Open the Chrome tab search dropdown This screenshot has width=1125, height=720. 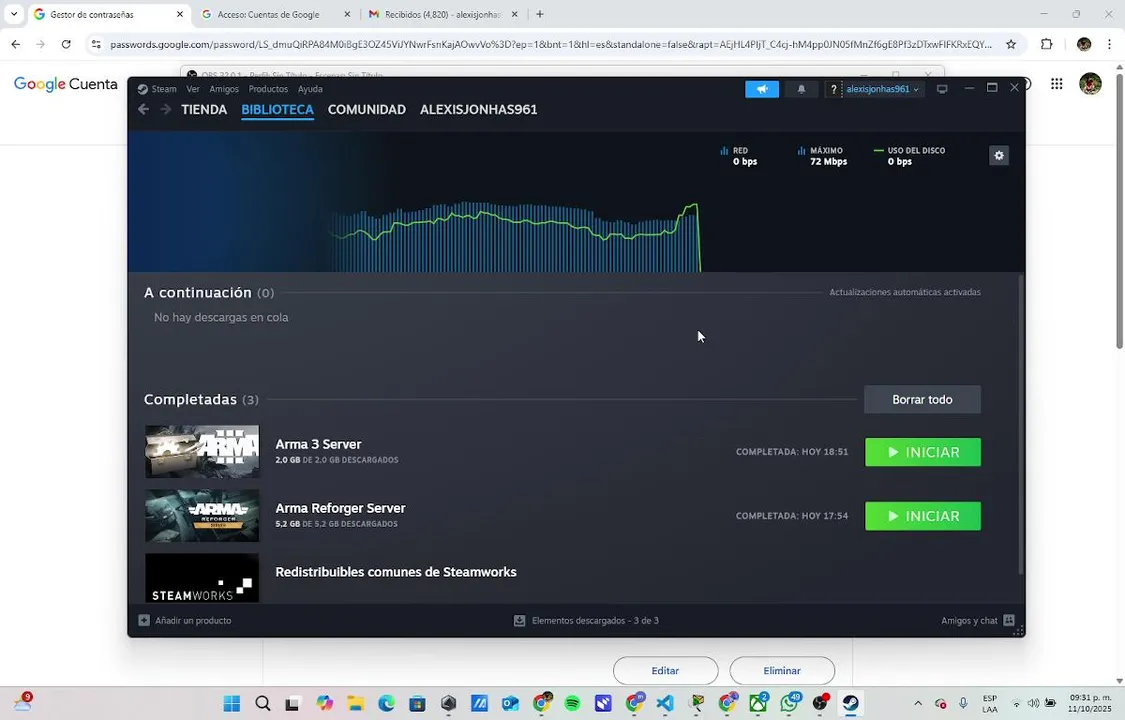pos(14,14)
